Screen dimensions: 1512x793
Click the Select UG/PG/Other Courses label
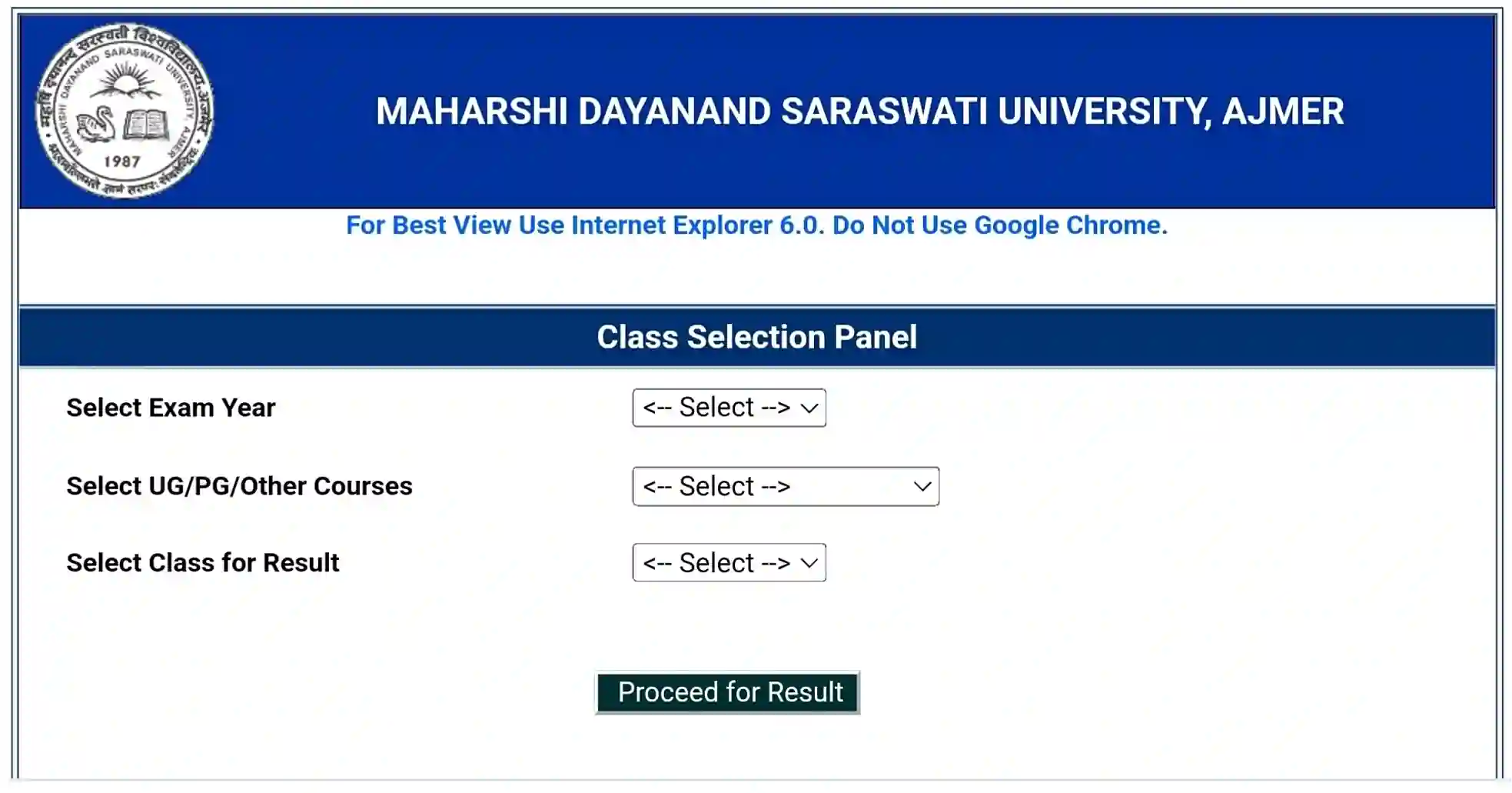[238, 486]
